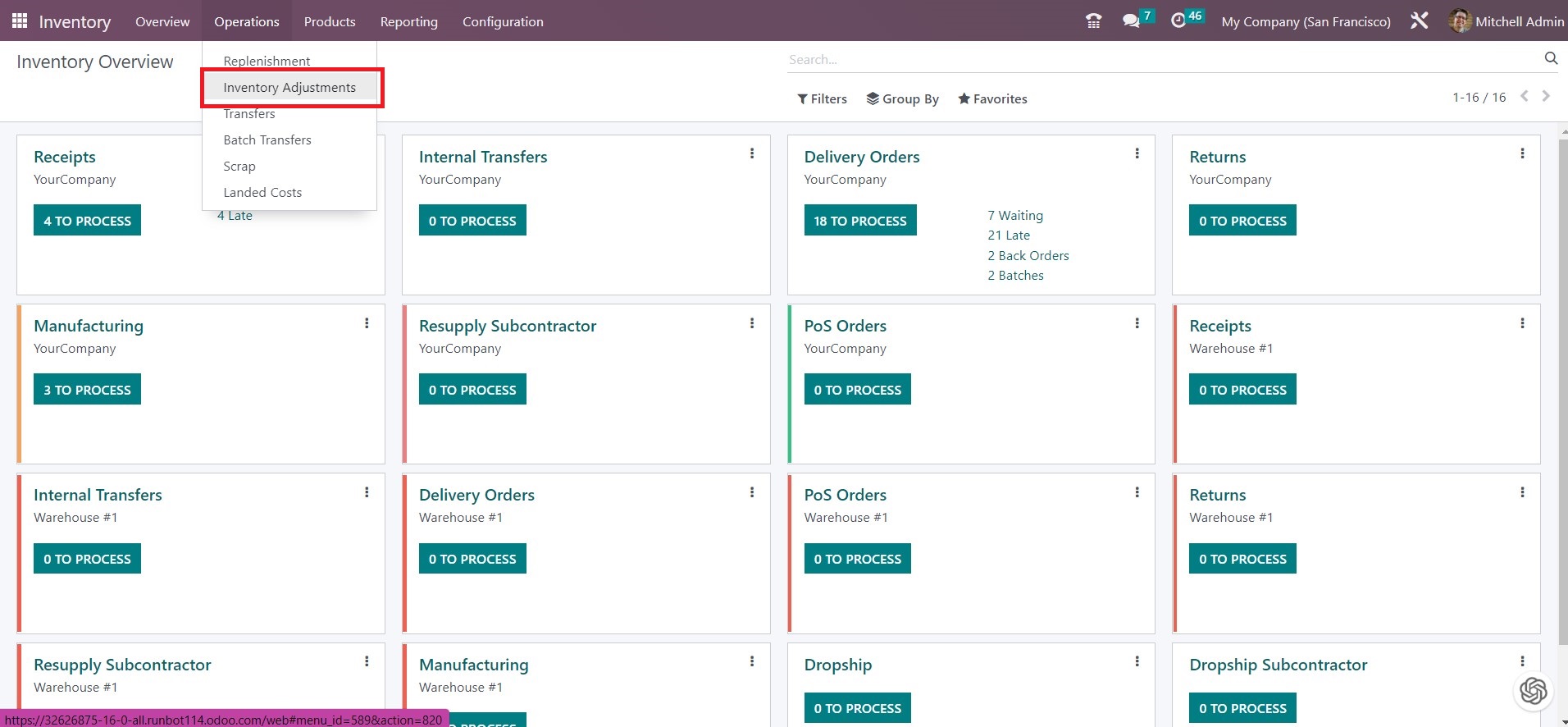Select Scrap menu entry

(239, 166)
